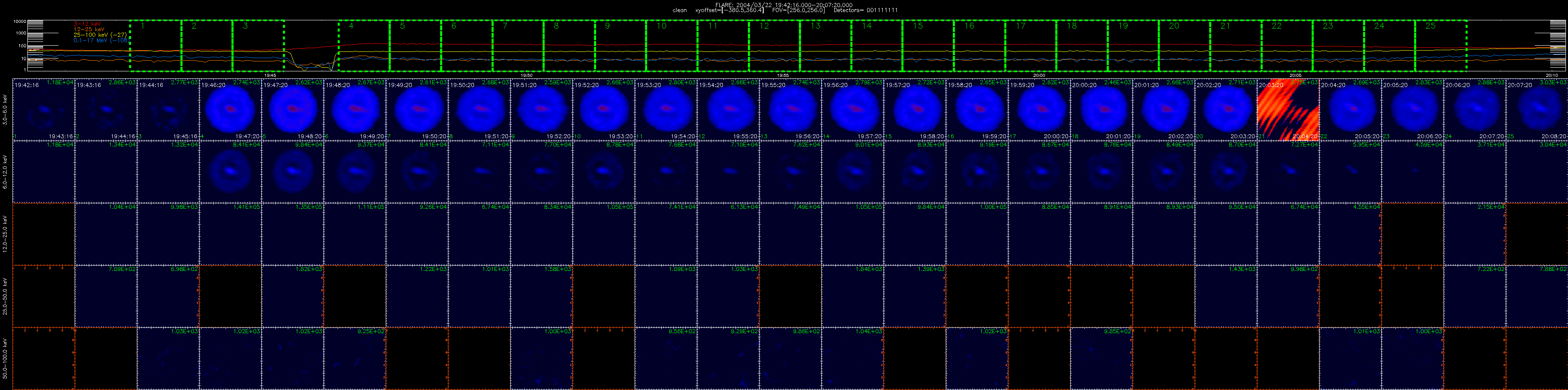Select time interval 1 on the light curve
Image resolution: width=1568 pixels, height=390 pixels.
(x=156, y=46)
